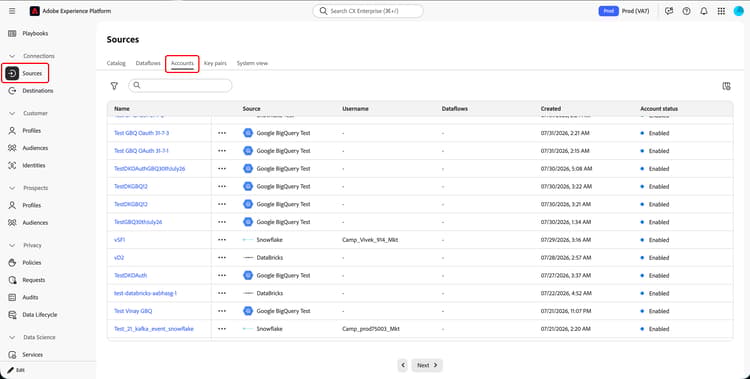Image resolution: width=750 pixels, height=379 pixels.
Task: Click the blue Prod badge
Action: click(x=608, y=11)
